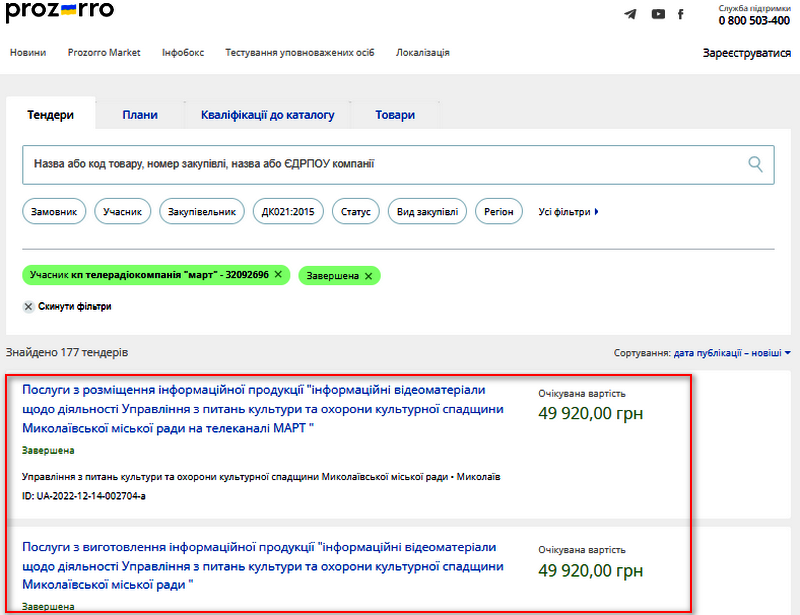The width and height of the screenshot is (800, 615).
Task: Open the Сортування sort dropdown
Action: [x=731, y=353]
